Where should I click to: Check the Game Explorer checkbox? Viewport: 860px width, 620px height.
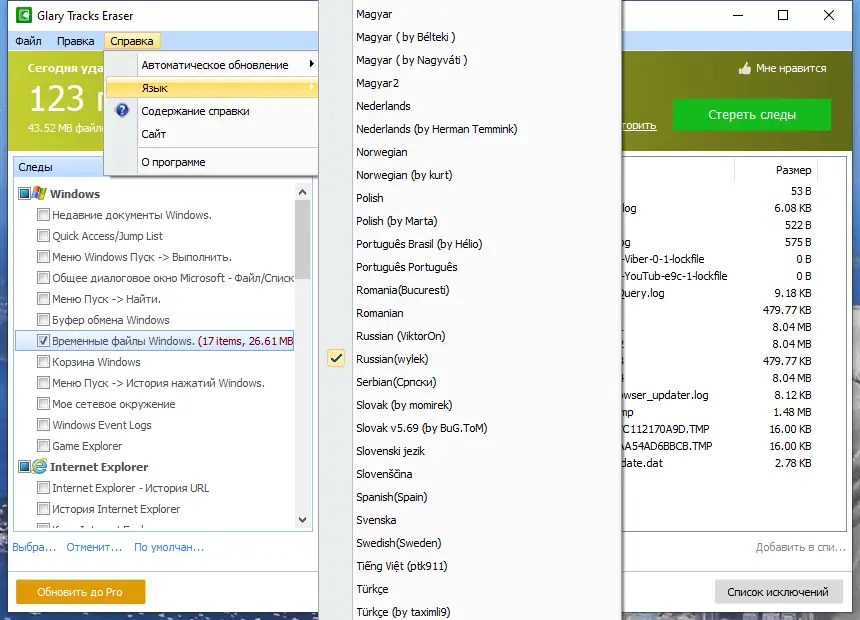[43, 446]
